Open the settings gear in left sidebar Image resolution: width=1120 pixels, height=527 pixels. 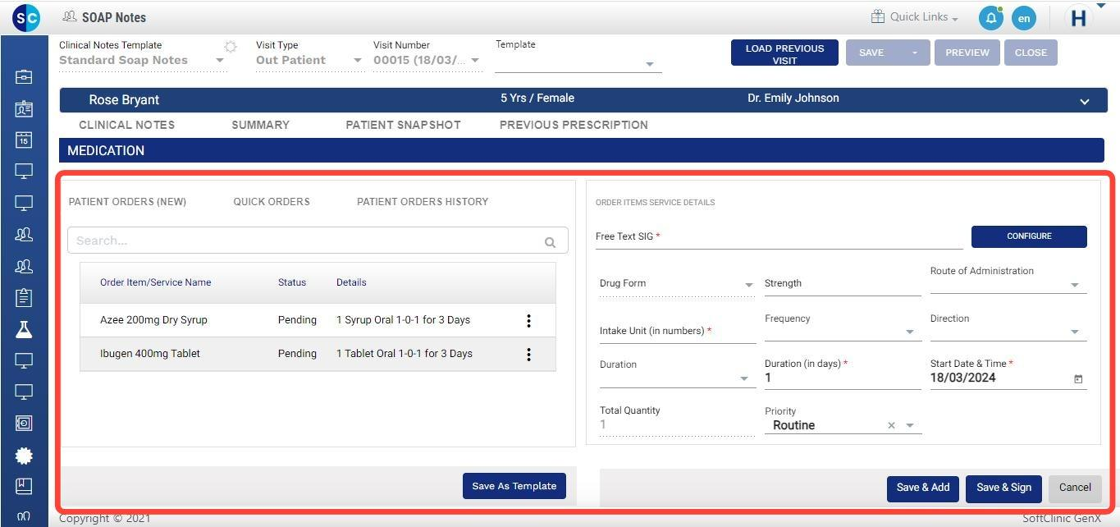24,455
